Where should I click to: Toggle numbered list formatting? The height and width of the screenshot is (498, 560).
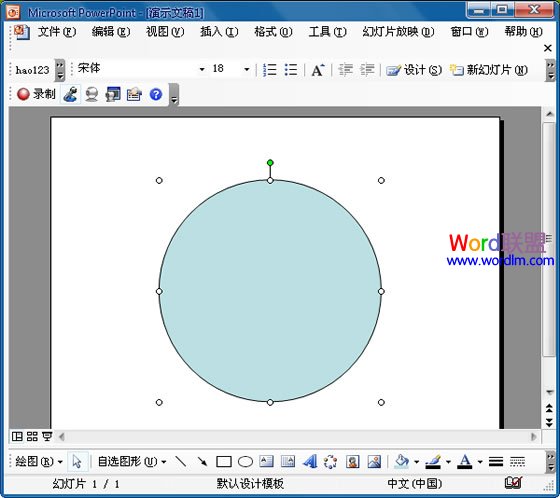tap(270, 70)
